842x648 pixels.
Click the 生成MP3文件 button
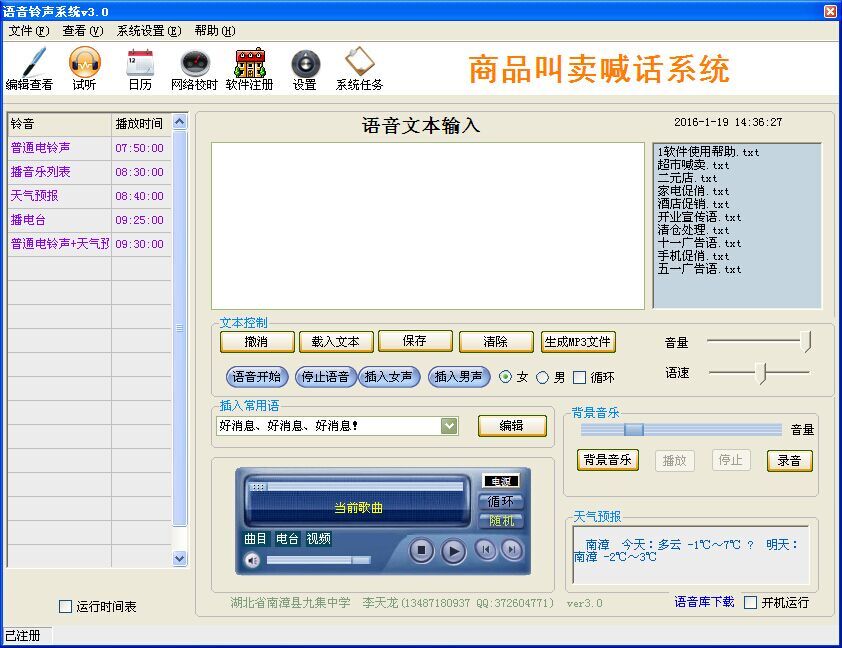point(578,341)
